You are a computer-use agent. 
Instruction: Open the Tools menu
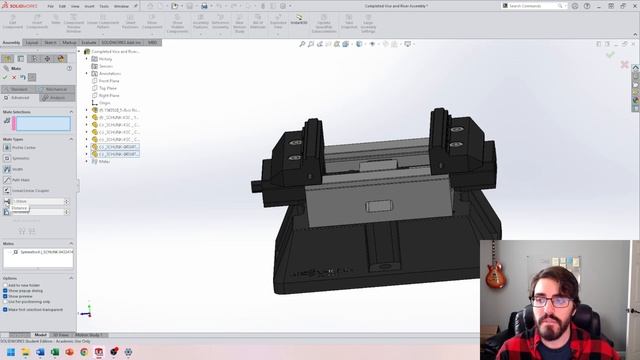coord(104,6)
